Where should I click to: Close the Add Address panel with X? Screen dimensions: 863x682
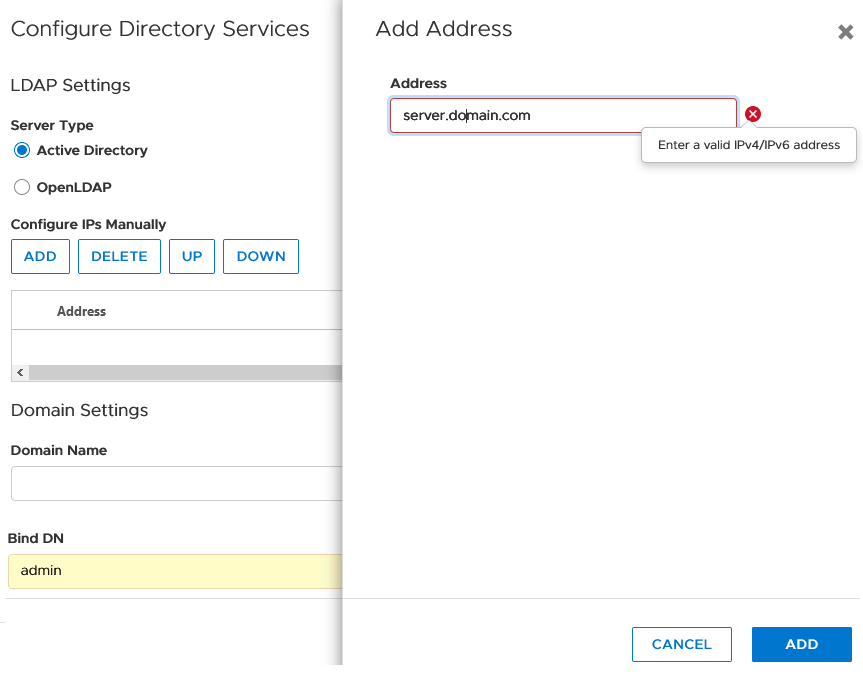tap(845, 32)
